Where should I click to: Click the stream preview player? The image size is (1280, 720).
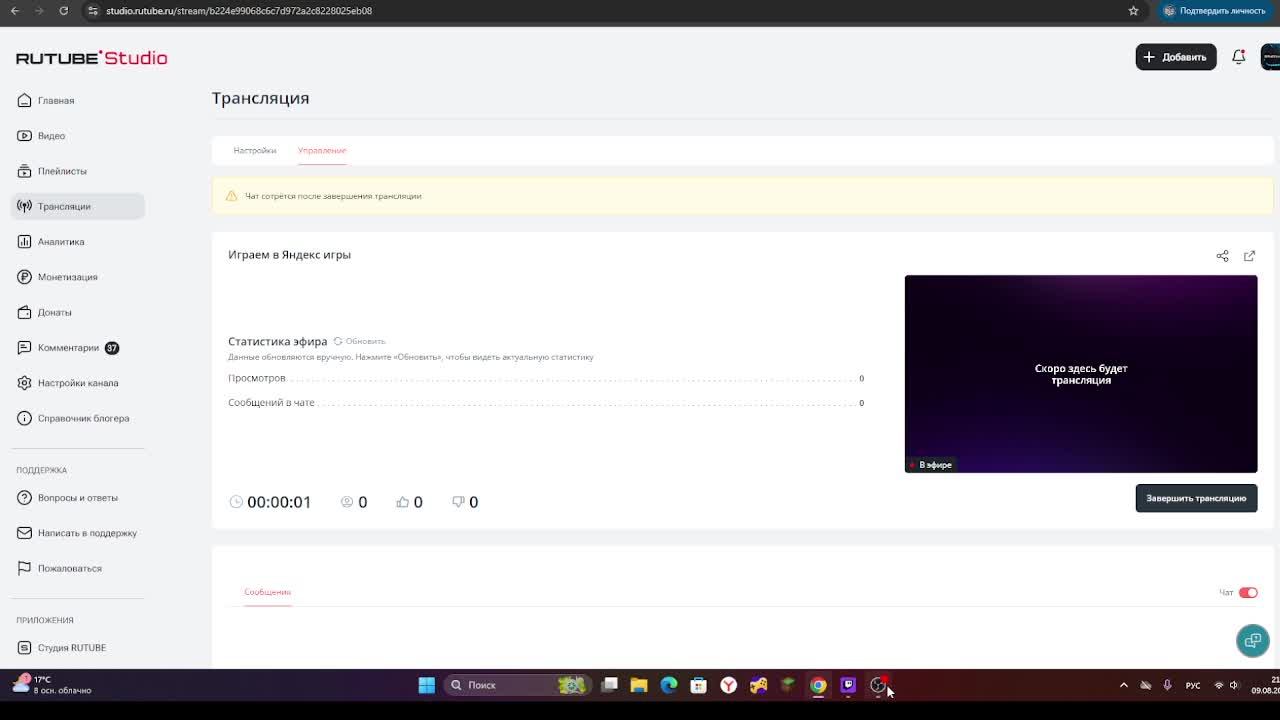[x=1081, y=374]
